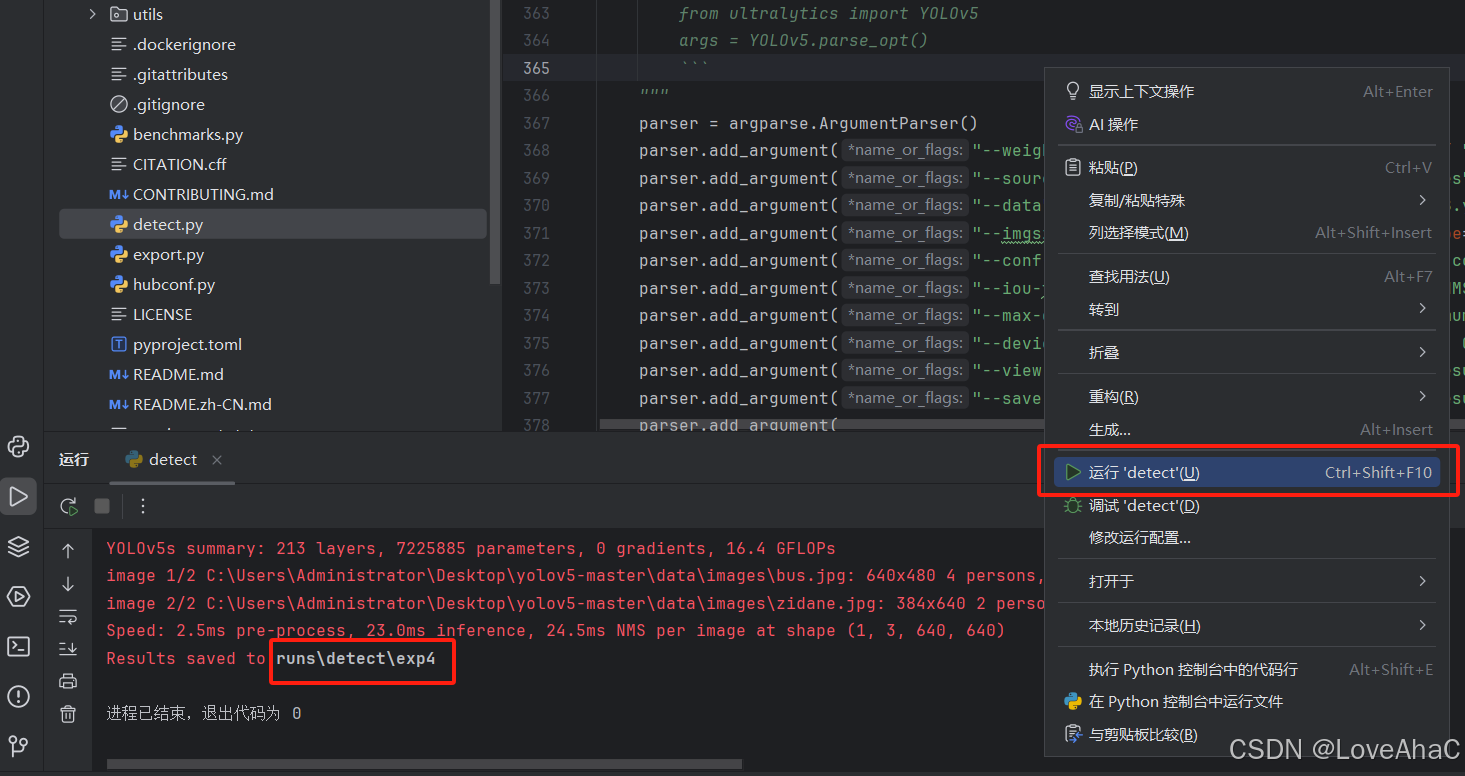
Task: Clear console output with trash icon
Action: [68, 714]
